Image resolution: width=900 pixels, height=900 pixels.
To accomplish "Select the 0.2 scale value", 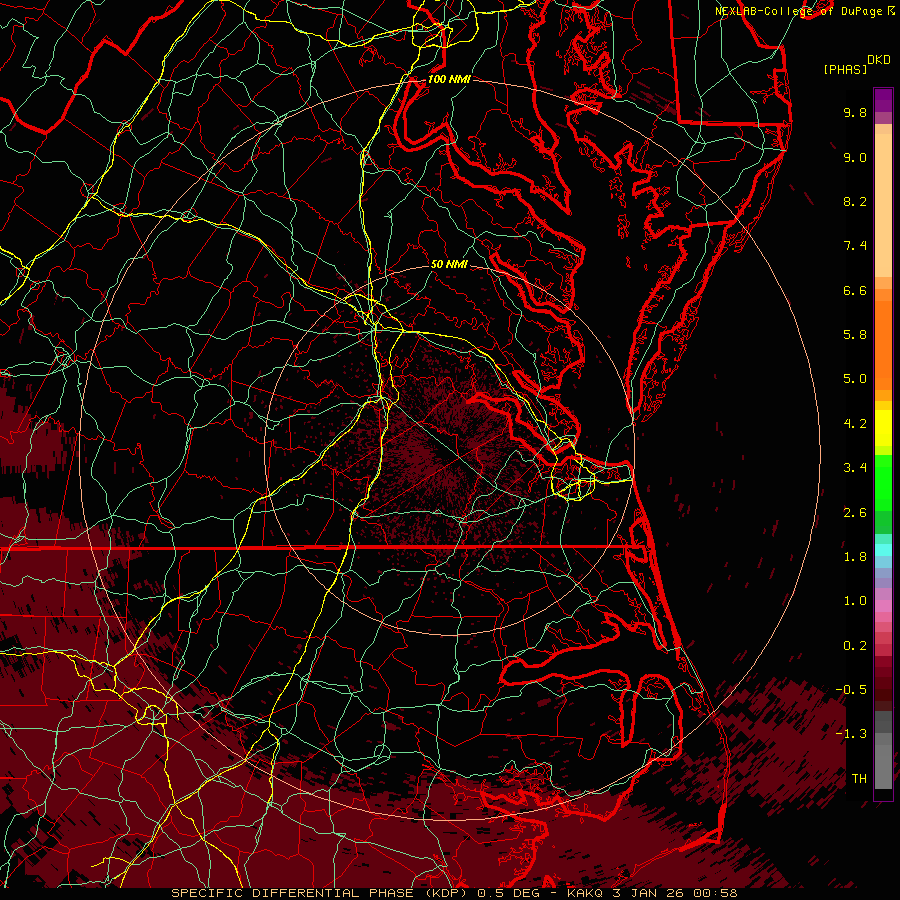I will click(855, 646).
